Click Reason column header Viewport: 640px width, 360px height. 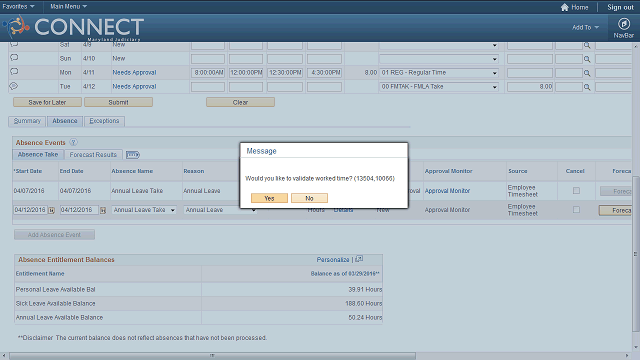tap(193, 171)
